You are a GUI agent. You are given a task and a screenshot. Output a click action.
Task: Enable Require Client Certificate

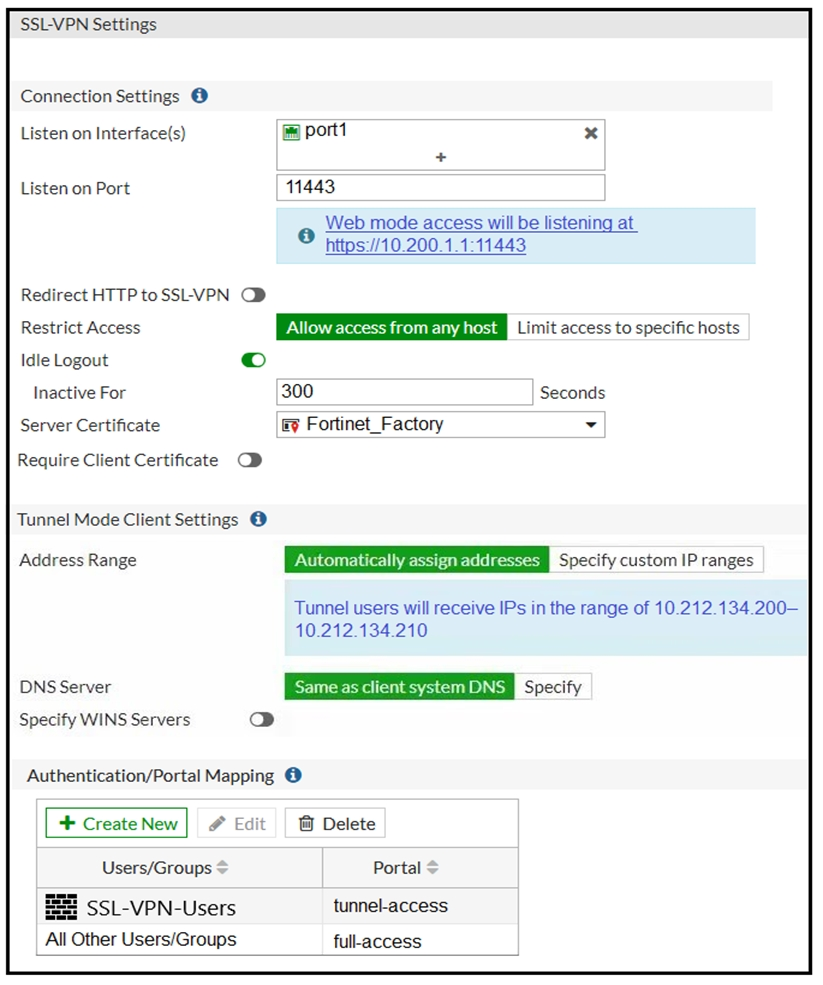(249, 460)
